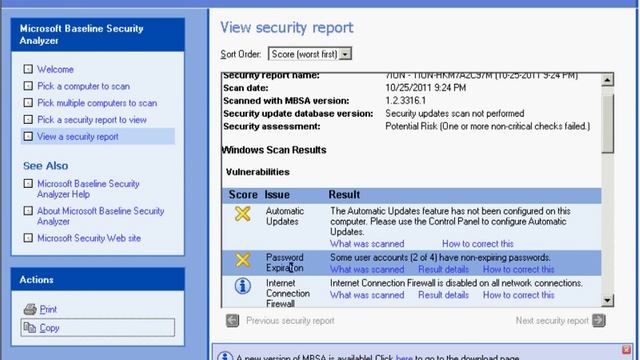Click the bullet icon next to Microsoft Baseline Security Analyzer Help

point(28,183)
